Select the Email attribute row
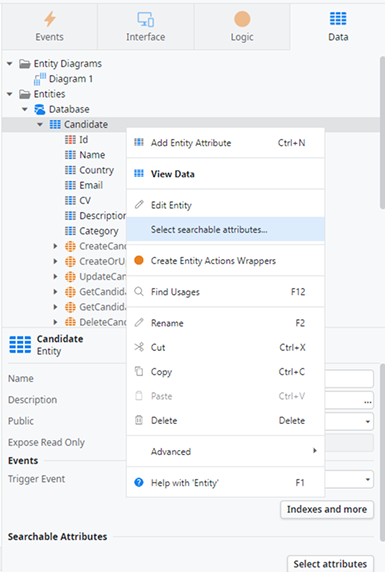The height and width of the screenshot is (572, 385). pos(84,185)
